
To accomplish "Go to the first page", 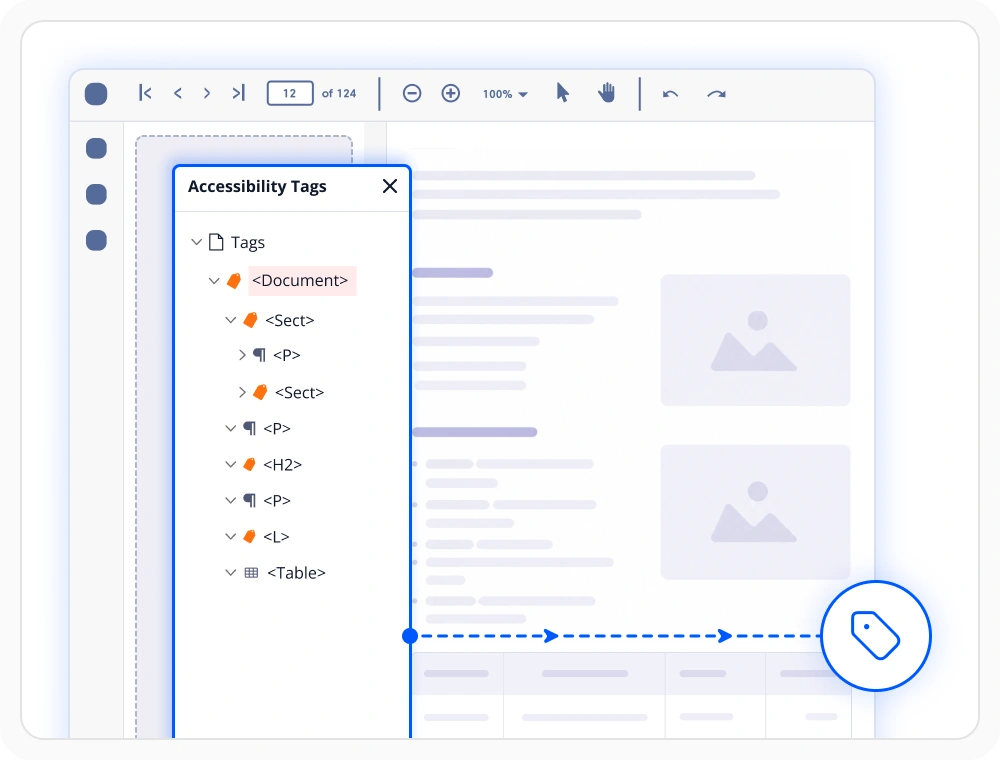I will tap(145, 93).
